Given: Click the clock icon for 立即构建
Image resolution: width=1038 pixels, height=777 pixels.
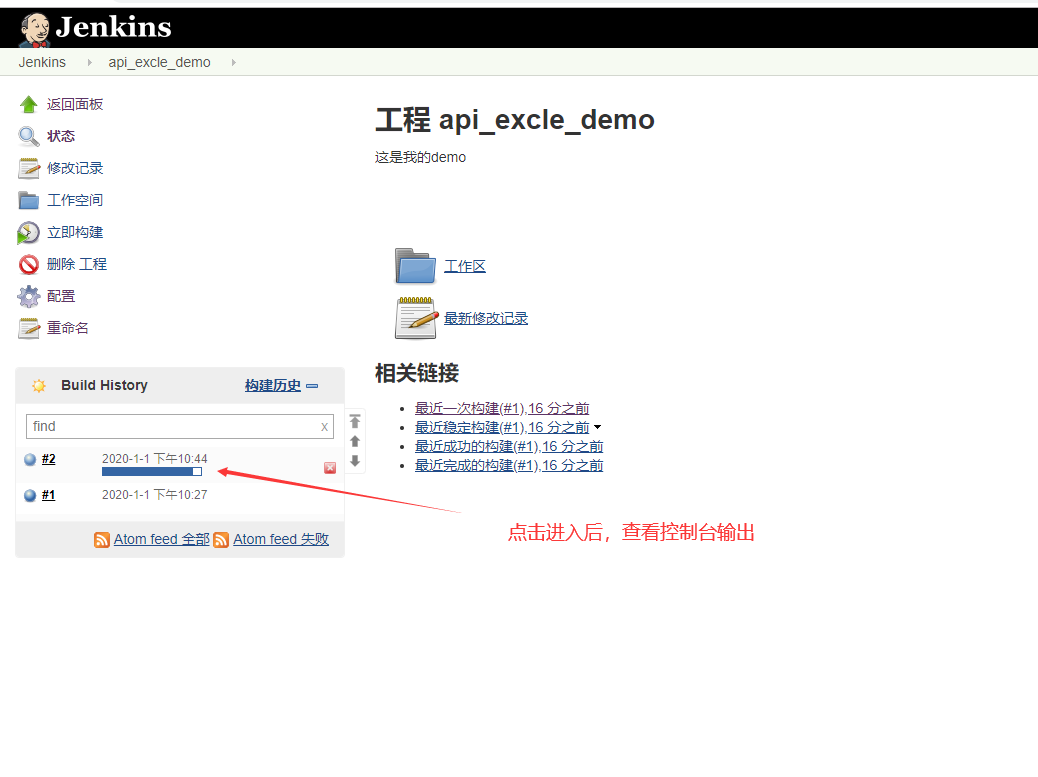Looking at the screenshot, I should [x=28, y=232].
